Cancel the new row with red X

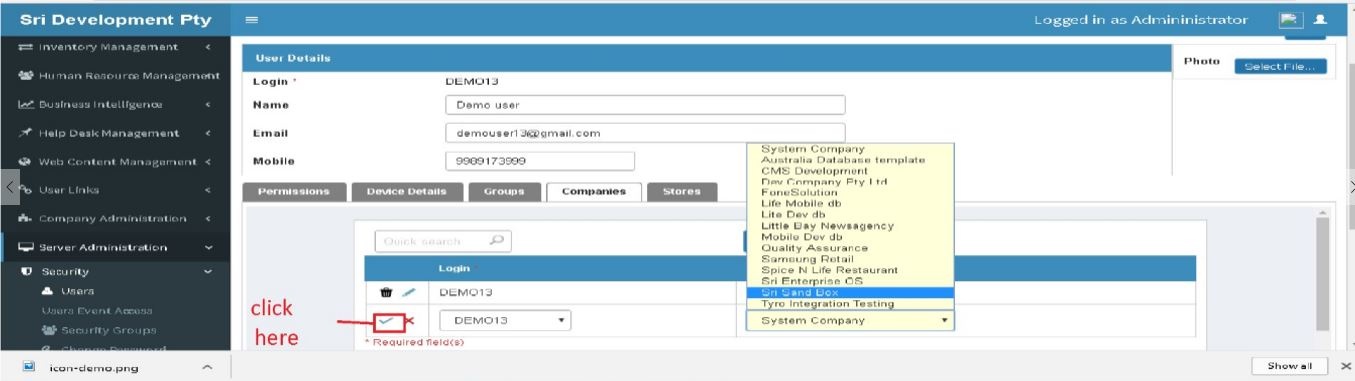click(x=409, y=321)
